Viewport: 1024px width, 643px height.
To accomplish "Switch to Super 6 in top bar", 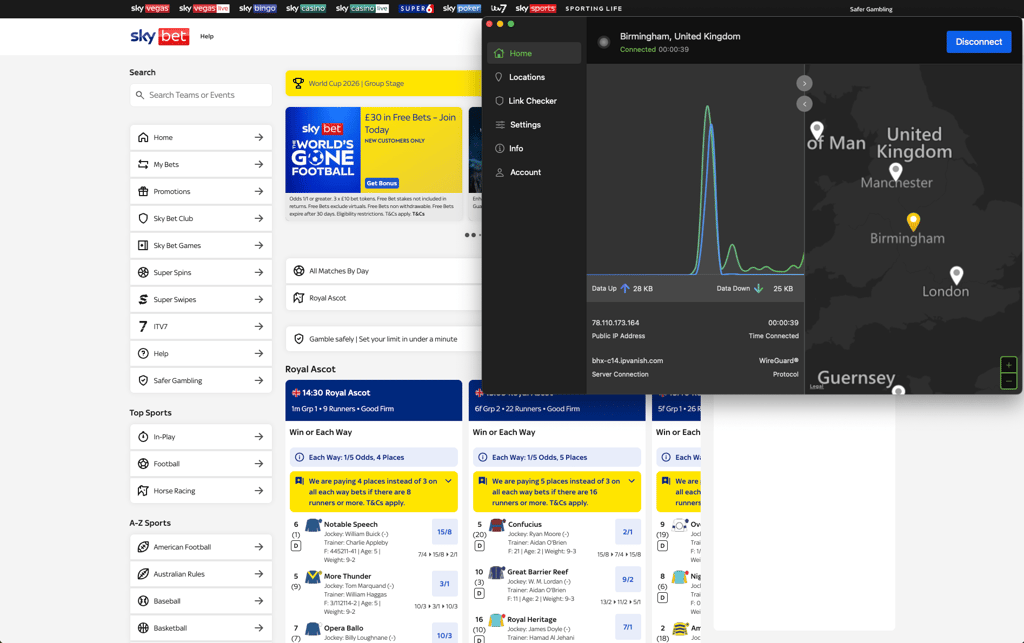I will pyautogui.click(x=417, y=8).
